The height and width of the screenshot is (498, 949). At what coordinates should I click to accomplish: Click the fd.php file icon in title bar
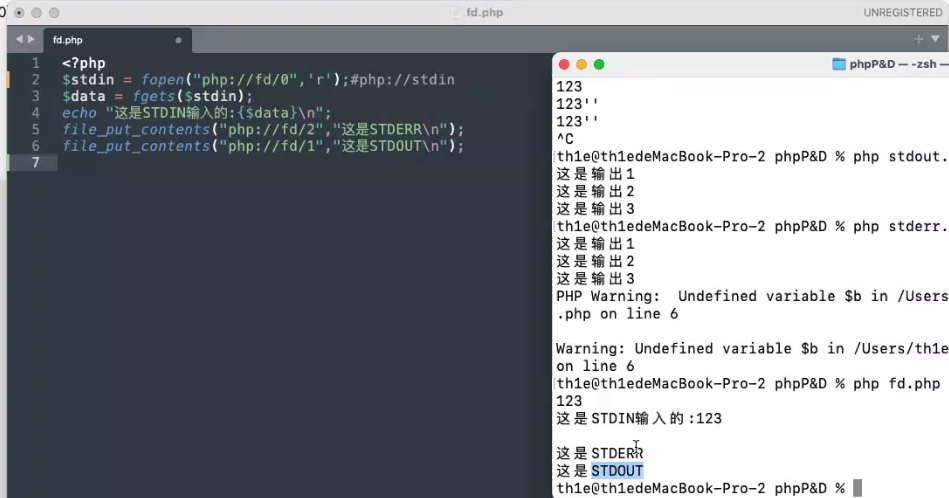[x=456, y=12]
